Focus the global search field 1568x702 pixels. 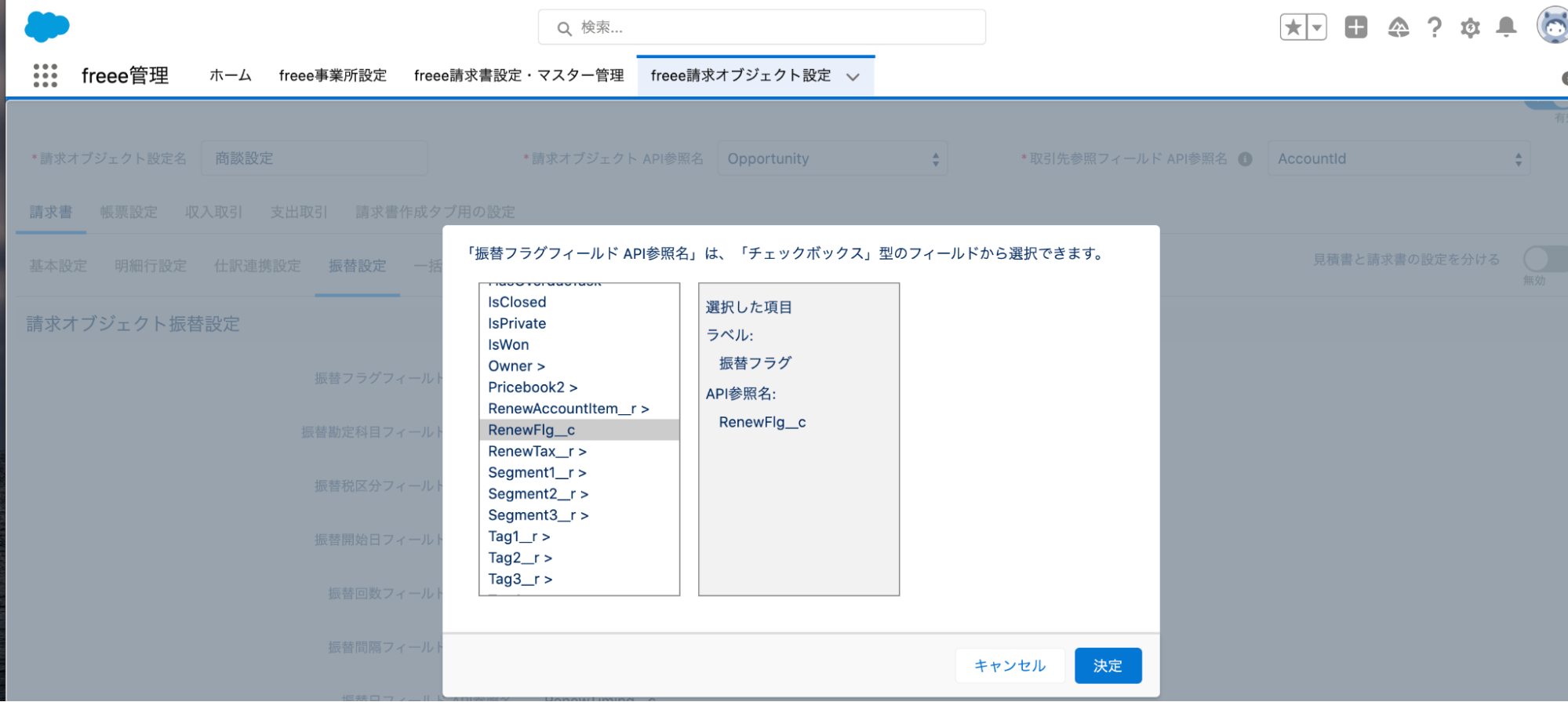[762, 27]
